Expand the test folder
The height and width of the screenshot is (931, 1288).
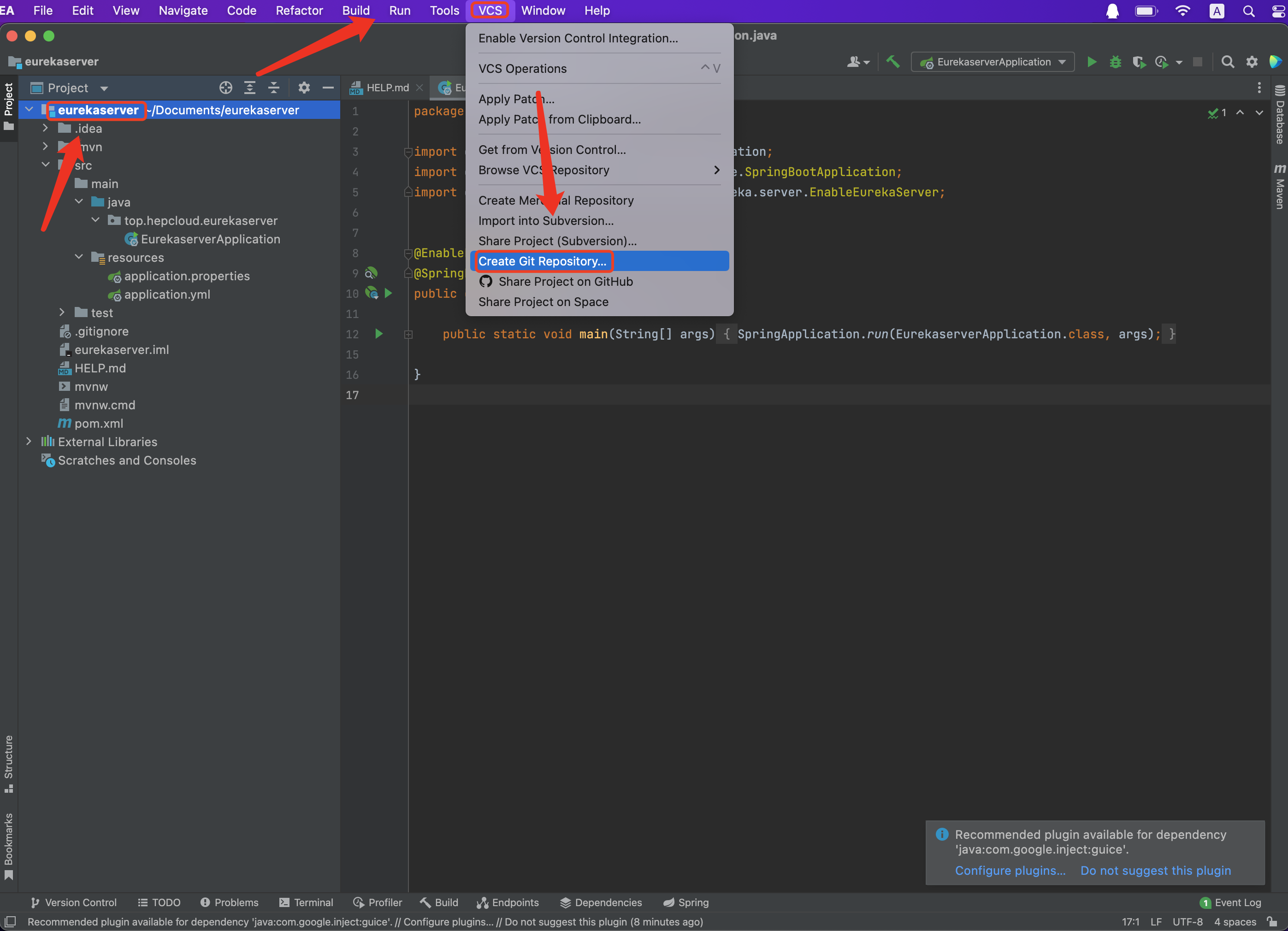tap(62, 313)
